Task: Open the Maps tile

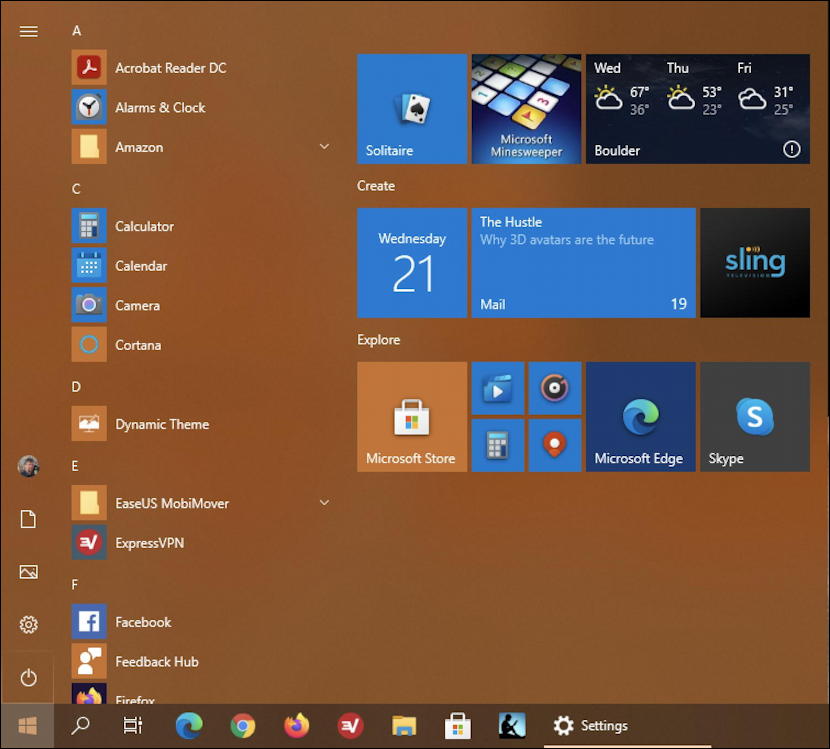Action: click(554, 445)
